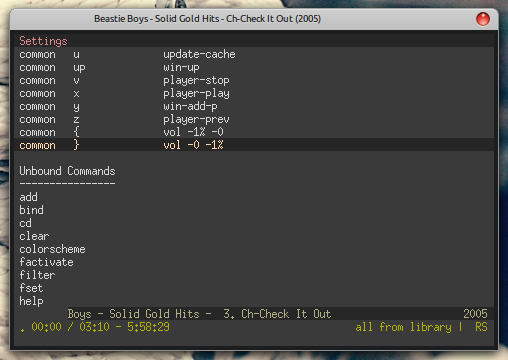Click the playback time 00:00 / 03:10
Screen dimensions: 508x360
70,327
